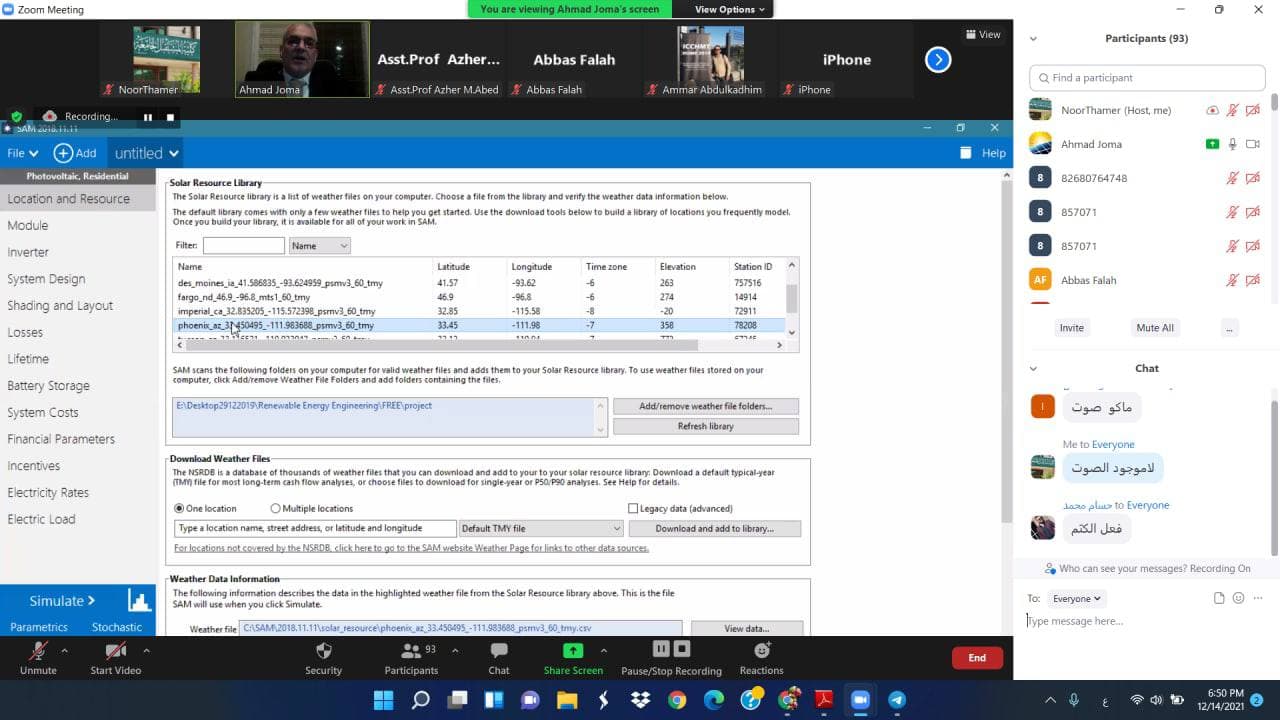Open the chat recipient Everyone dropdown
The image size is (1280, 720).
coord(1076,599)
